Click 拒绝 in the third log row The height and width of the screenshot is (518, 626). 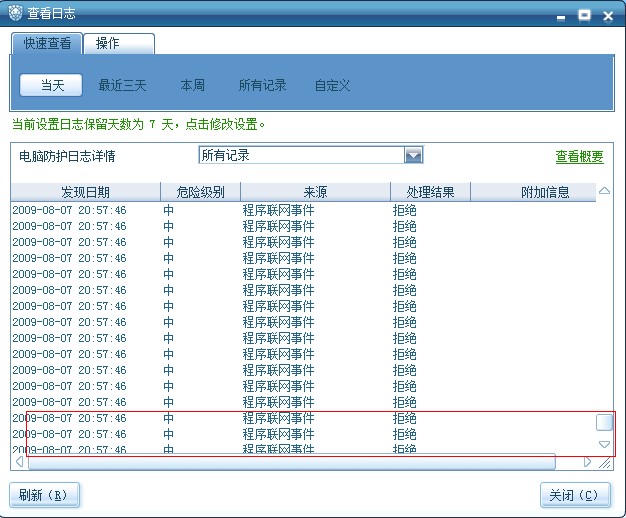tap(404, 242)
